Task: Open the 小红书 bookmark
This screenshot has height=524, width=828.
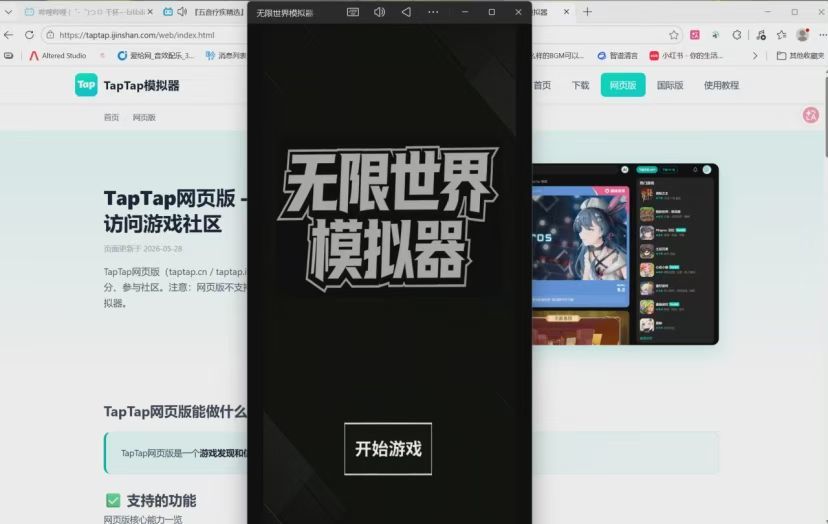Action: (686, 55)
